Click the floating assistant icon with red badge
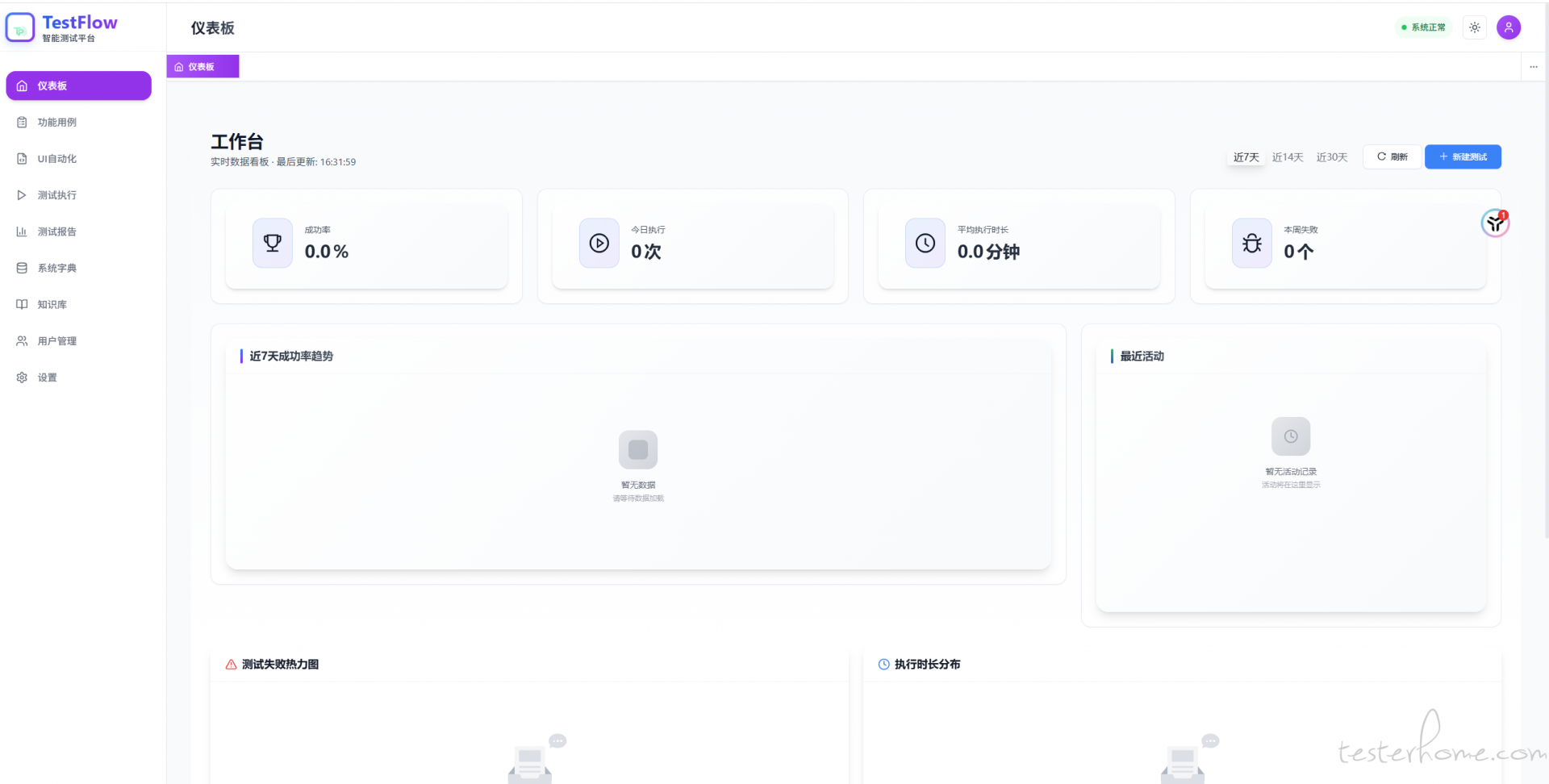This screenshot has width=1549, height=784. [1495, 223]
